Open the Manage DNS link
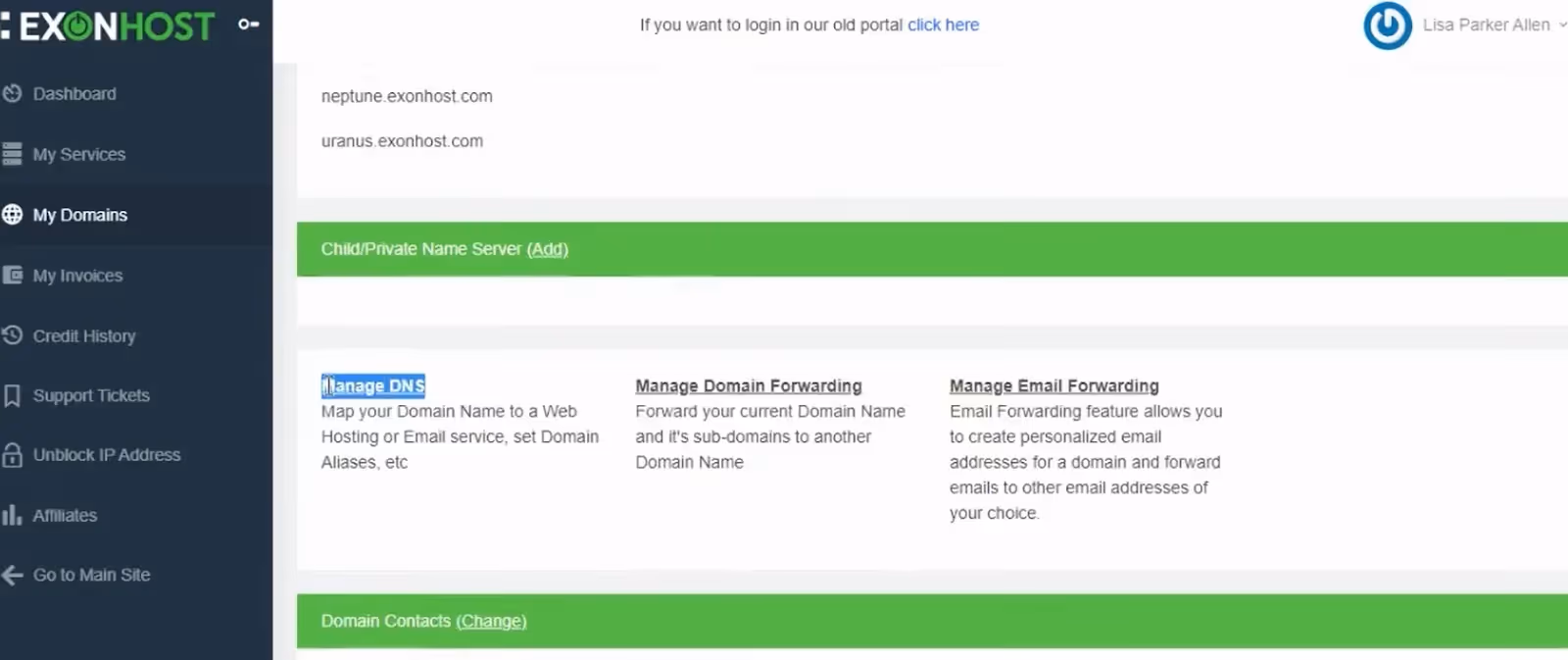This screenshot has height=660, width=1568. pyautogui.click(x=373, y=386)
